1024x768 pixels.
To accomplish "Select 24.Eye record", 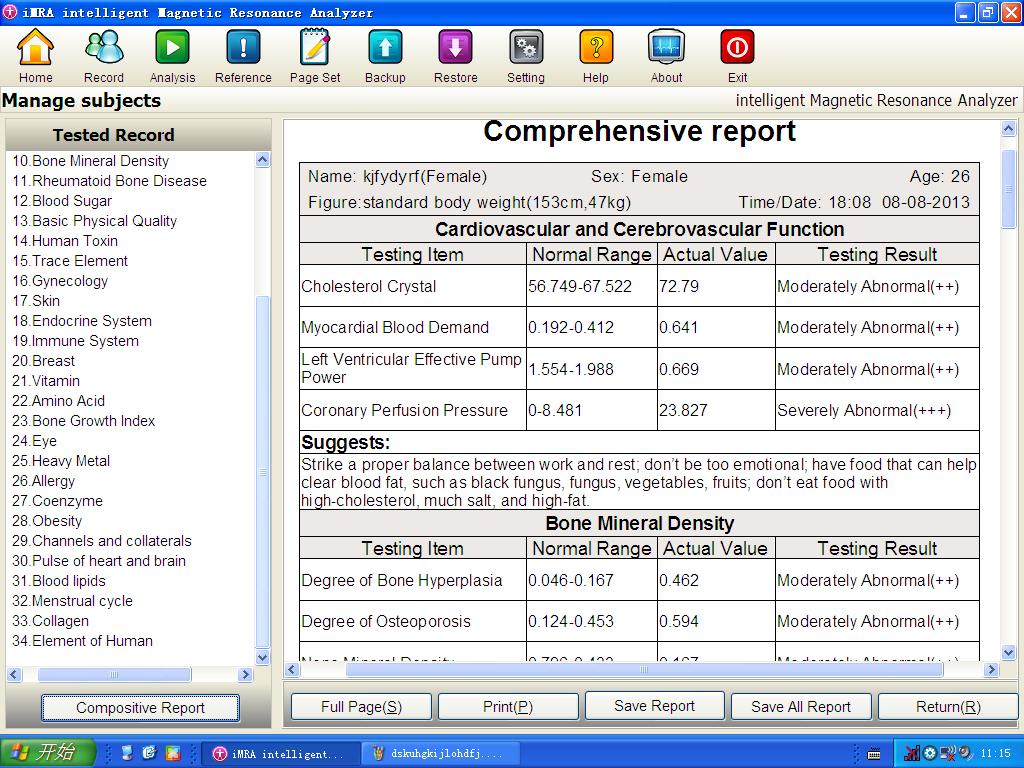I will [35, 441].
